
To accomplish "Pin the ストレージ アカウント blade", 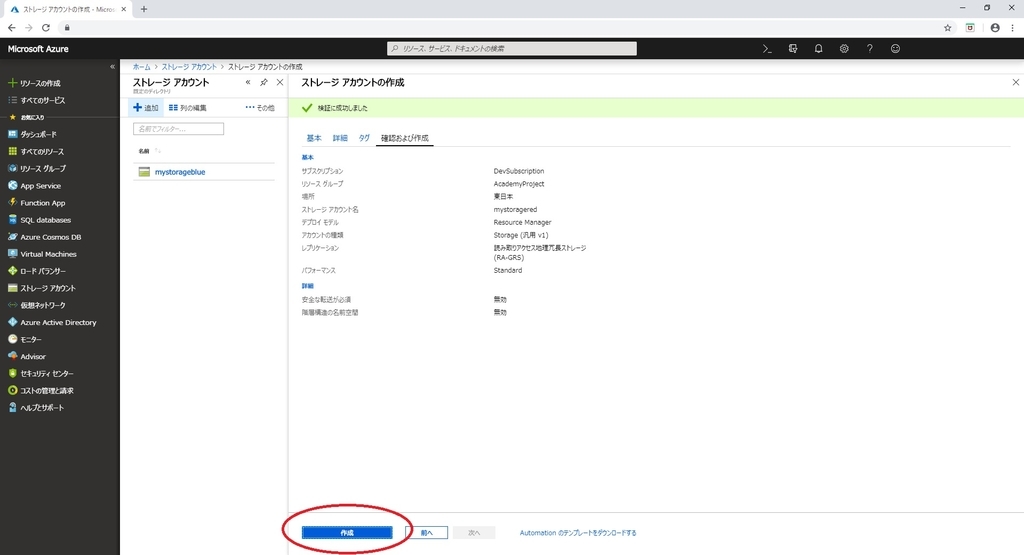I will click(264, 82).
